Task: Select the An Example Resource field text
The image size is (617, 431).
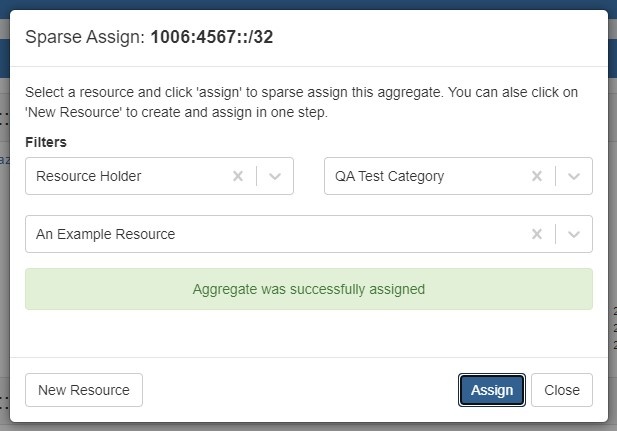Action: (x=106, y=234)
